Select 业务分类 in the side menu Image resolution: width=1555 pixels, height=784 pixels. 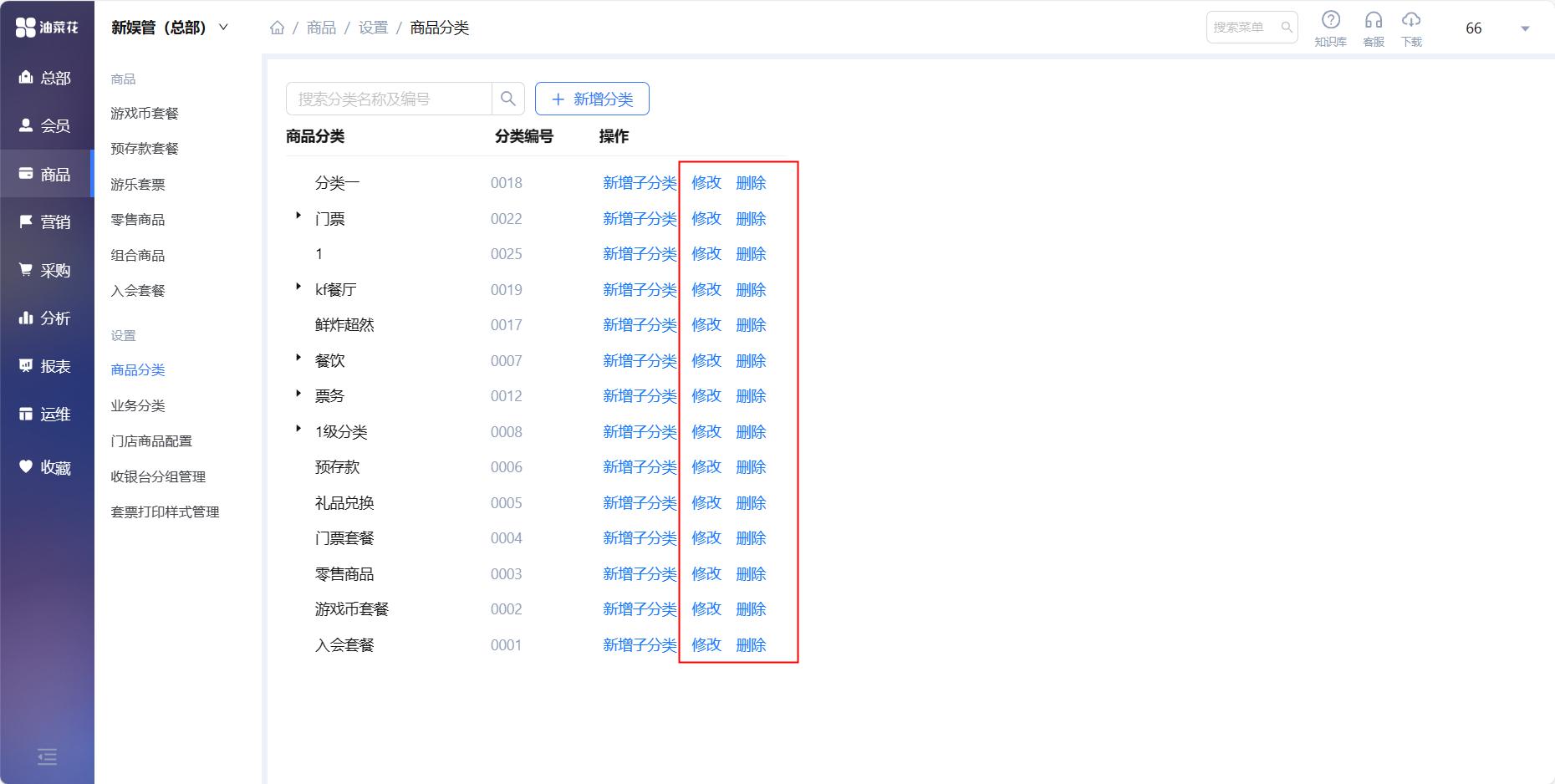(138, 406)
